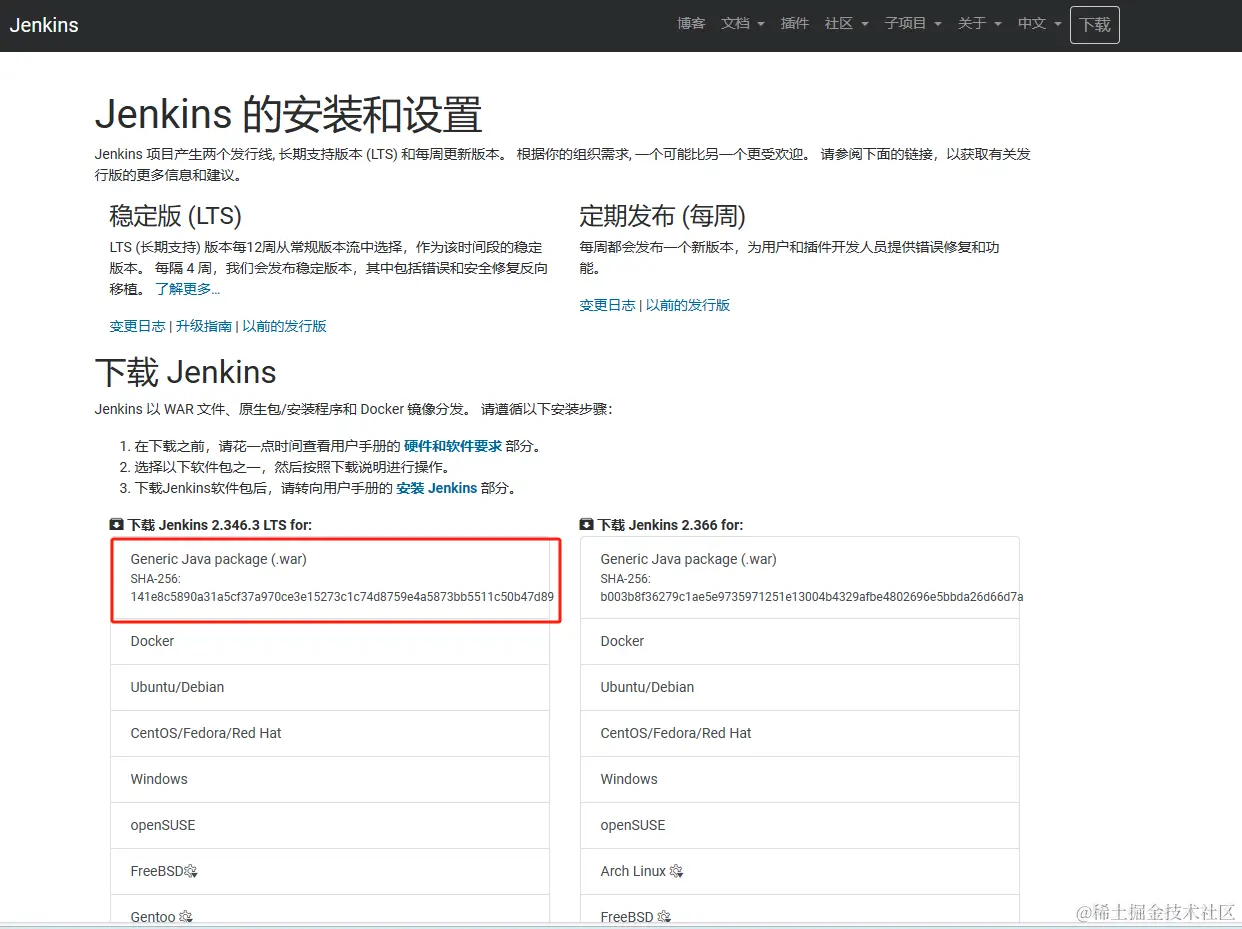Open the 安装 Jenkins handbook link
The width and height of the screenshot is (1242, 929).
(x=437, y=488)
